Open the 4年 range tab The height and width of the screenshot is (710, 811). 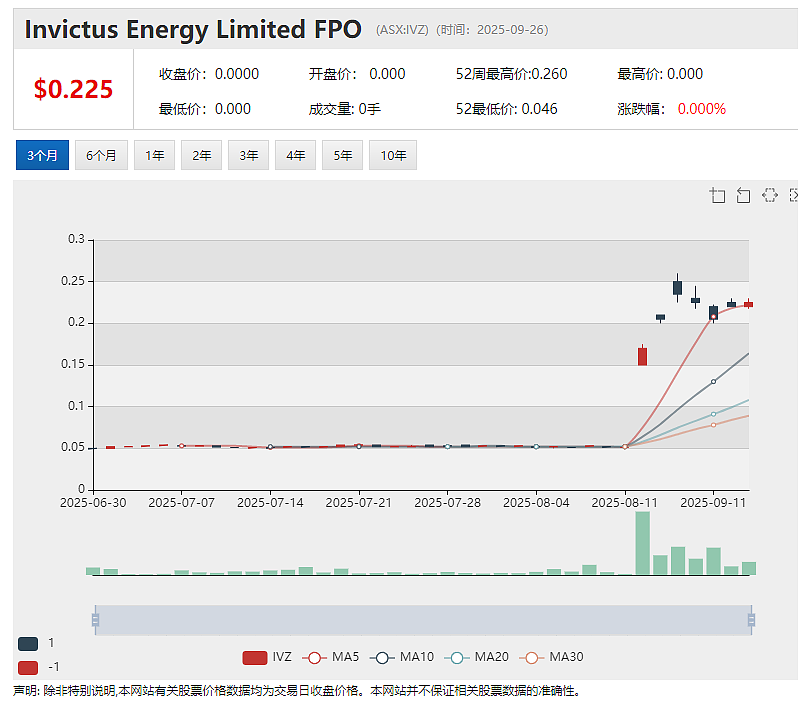296,155
